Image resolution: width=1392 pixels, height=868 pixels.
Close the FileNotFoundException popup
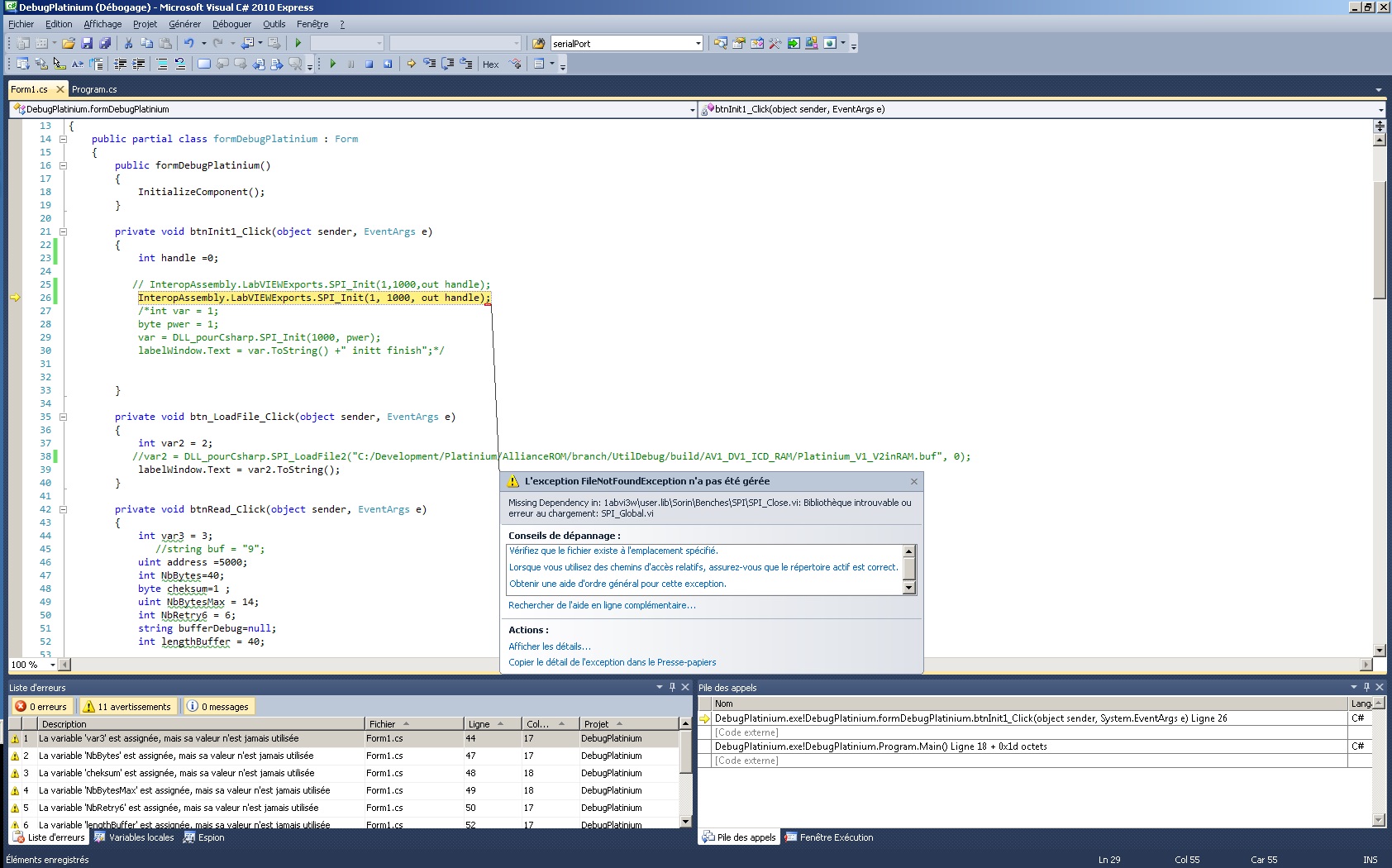(x=913, y=481)
